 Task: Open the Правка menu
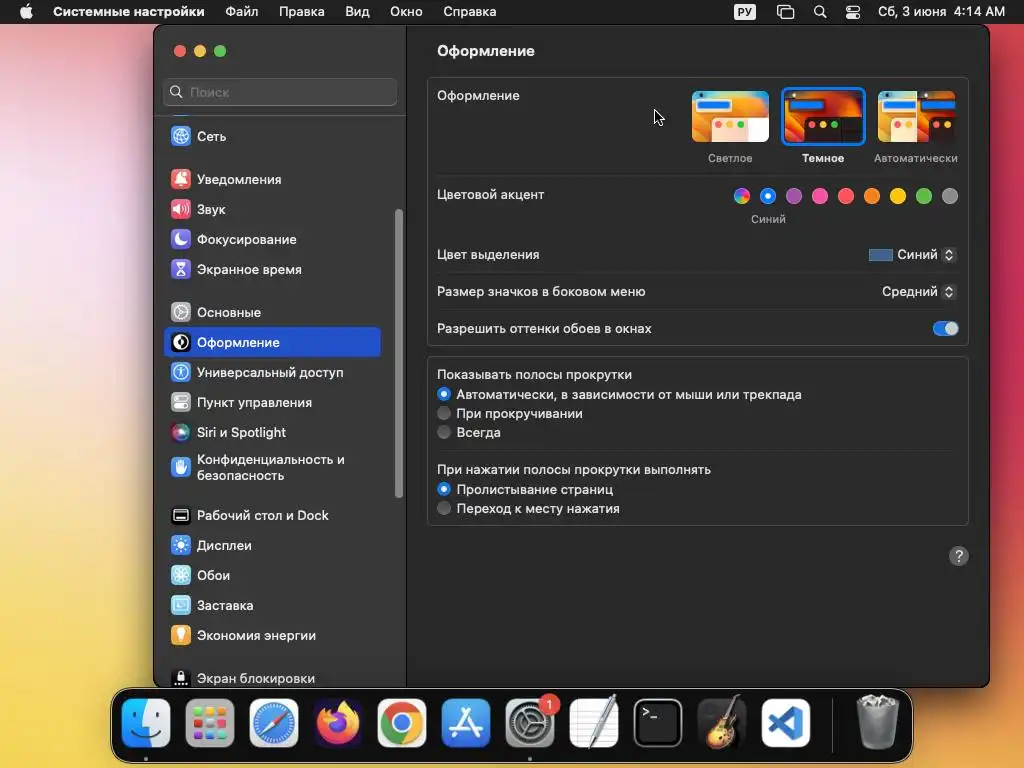pos(302,12)
